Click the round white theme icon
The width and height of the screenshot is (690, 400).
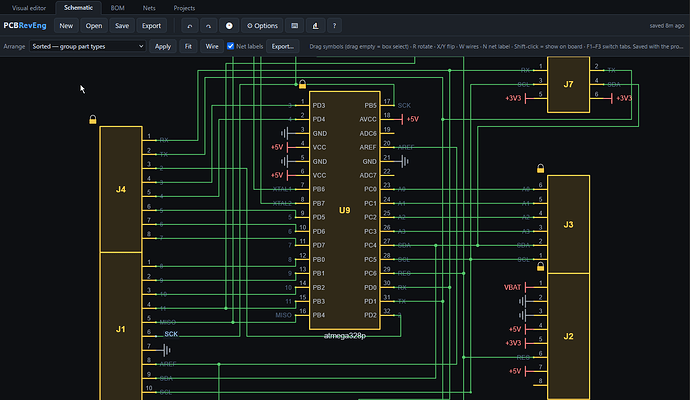[229, 26]
